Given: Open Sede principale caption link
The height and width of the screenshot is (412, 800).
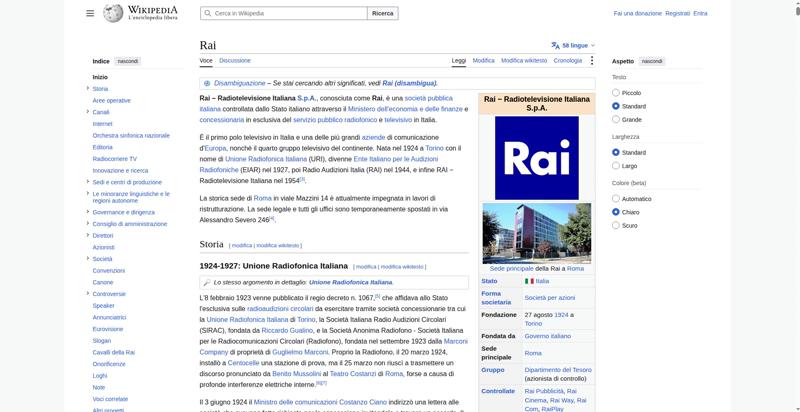Looking at the screenshot, I should [x=511, y=268].
